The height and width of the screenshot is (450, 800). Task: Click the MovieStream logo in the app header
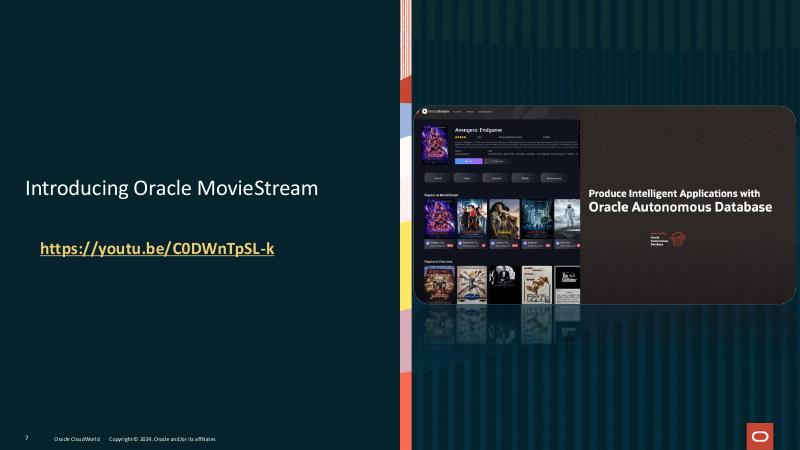tap(436, 111)
